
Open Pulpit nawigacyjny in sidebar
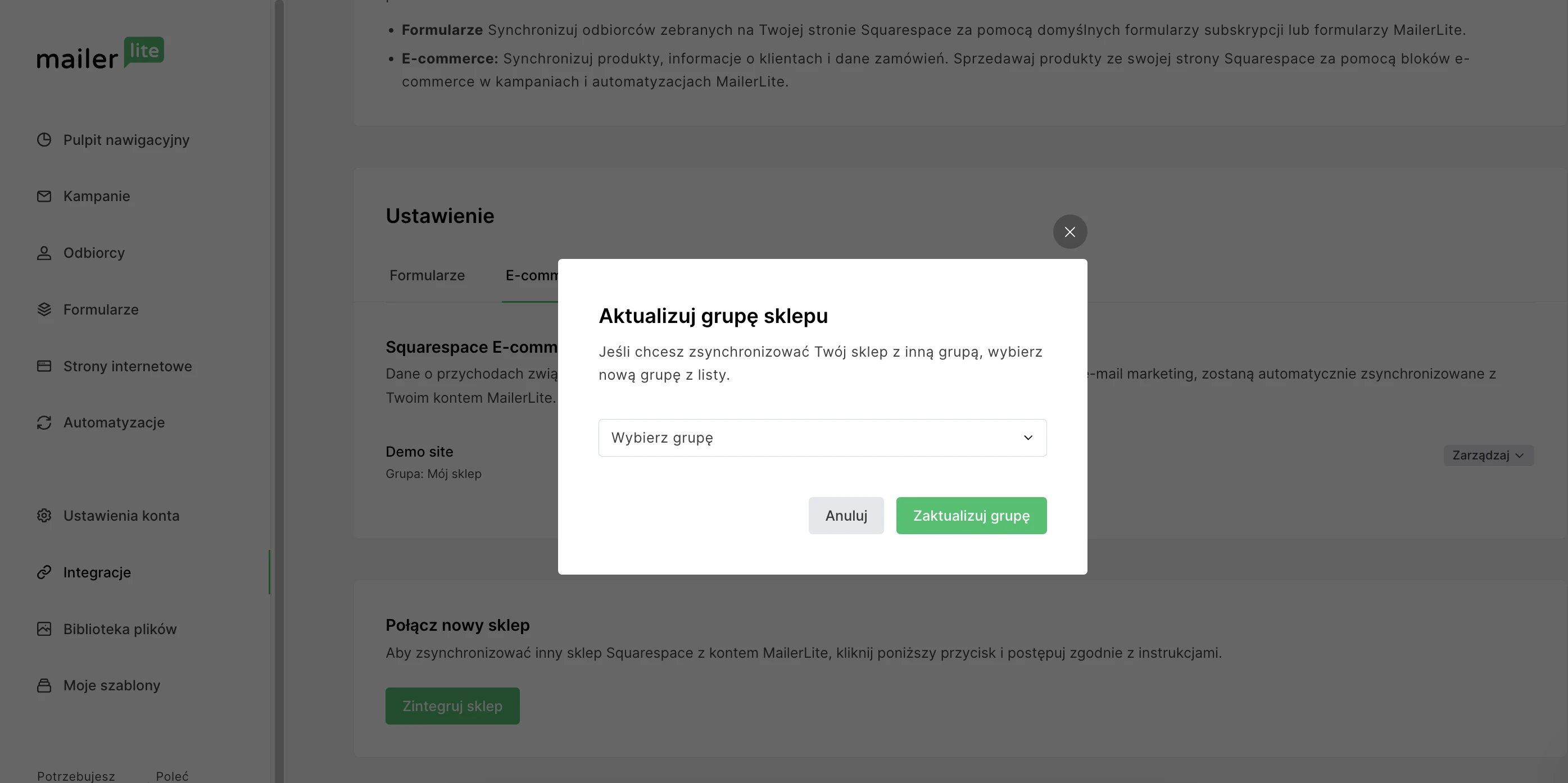click(126, 140)
